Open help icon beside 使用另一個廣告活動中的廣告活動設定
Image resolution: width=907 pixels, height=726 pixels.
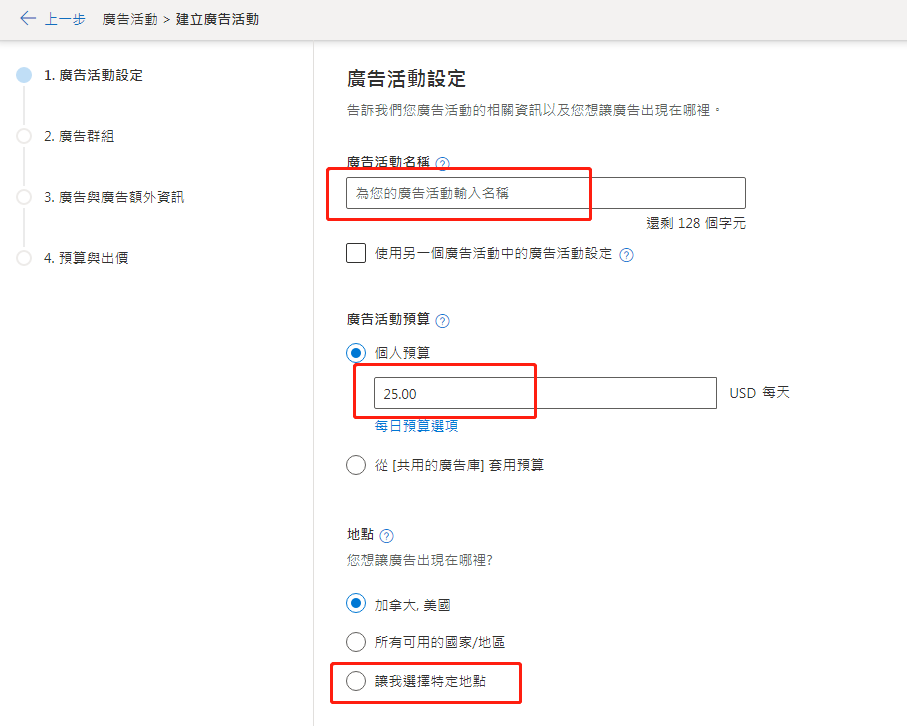tap(626, 253)
